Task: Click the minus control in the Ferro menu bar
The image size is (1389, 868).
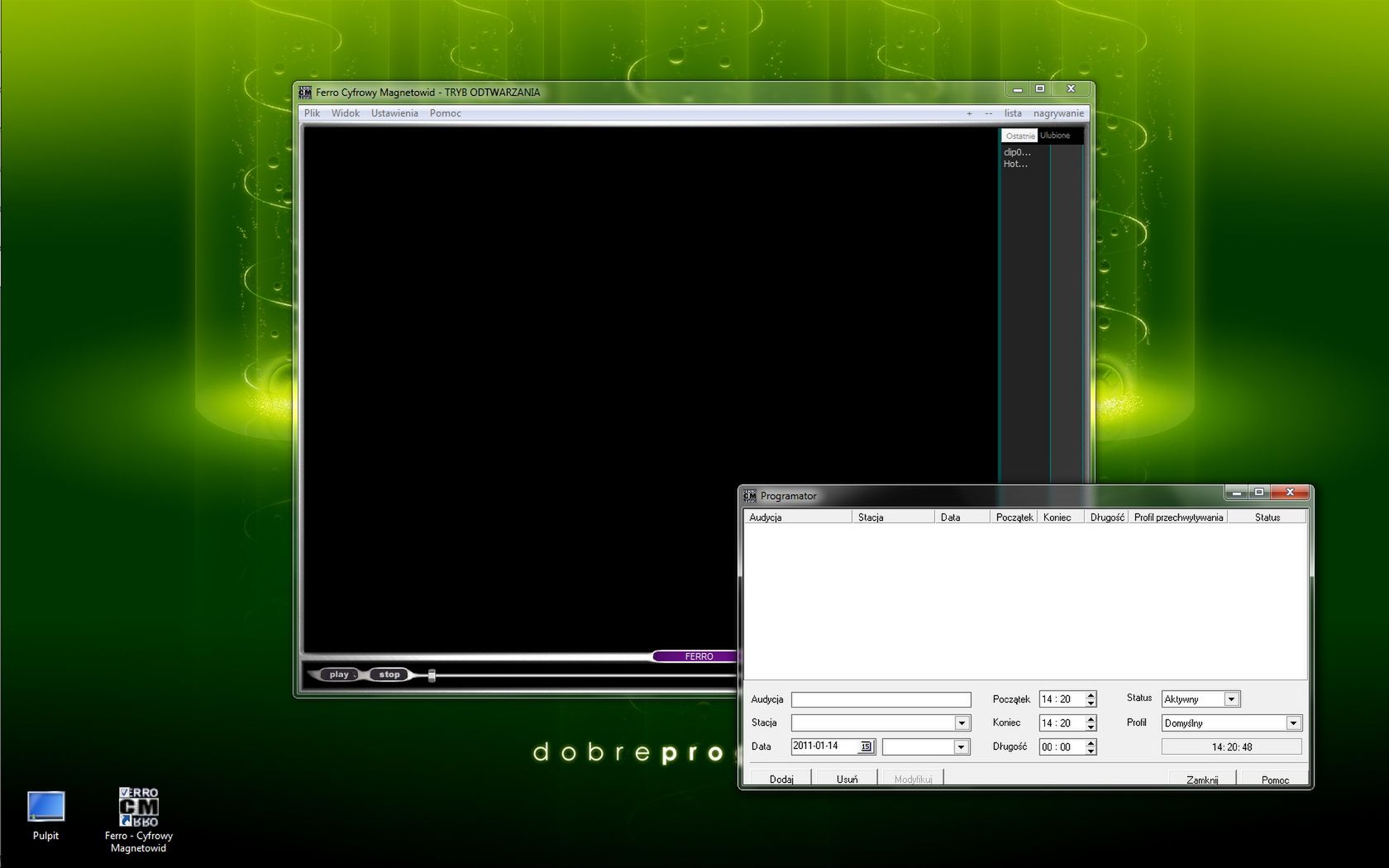Action: [988, 113]
